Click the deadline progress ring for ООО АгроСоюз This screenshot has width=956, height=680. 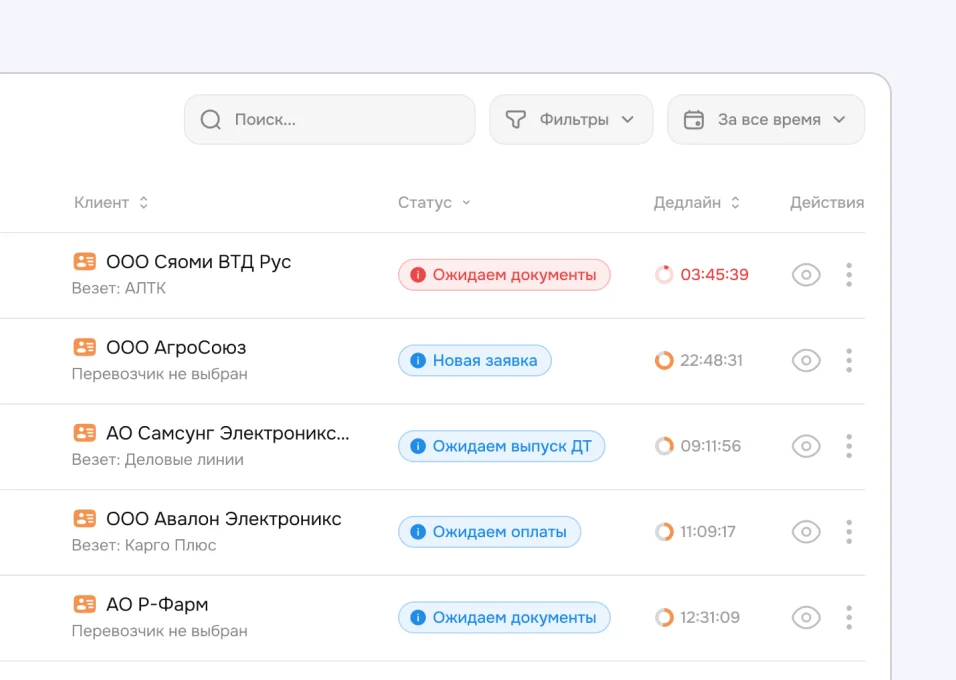[x=664, y=360]
